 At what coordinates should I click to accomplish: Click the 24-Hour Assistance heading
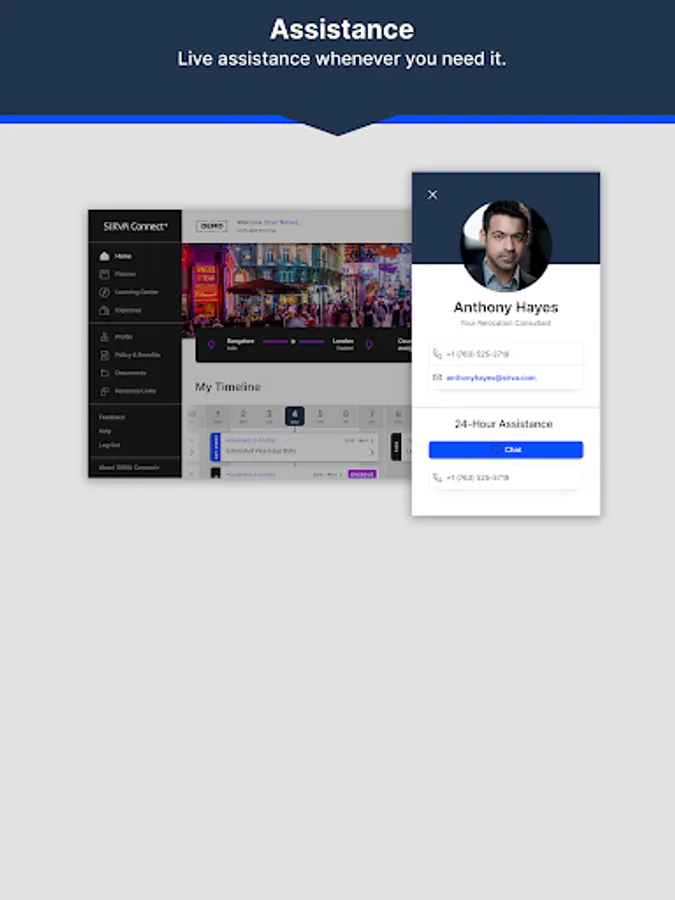coord(503,424)
